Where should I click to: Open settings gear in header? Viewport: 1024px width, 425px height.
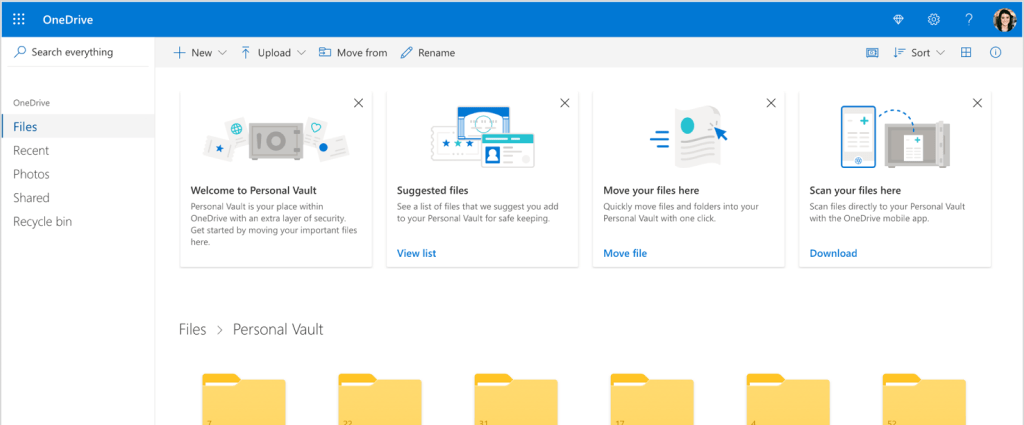(934, 20)
